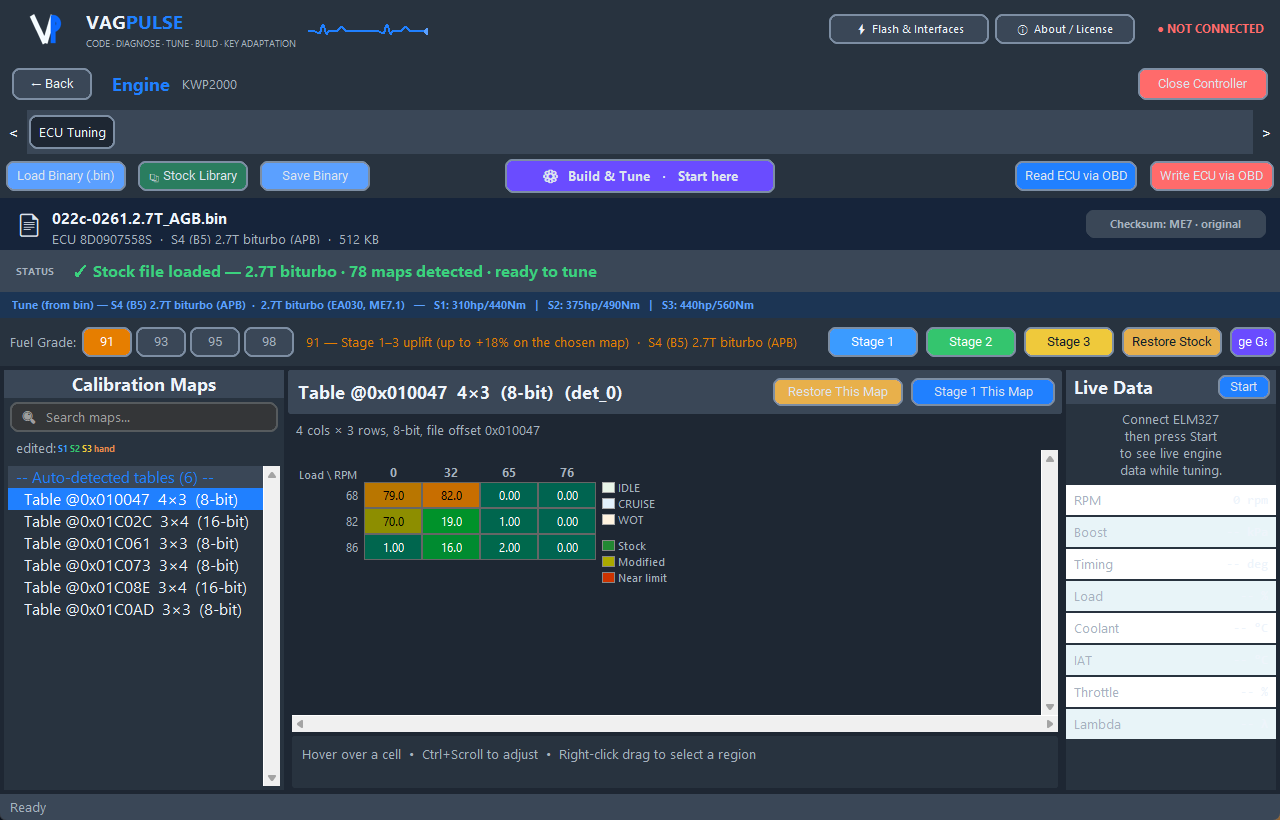Select Table @0x01C061 3×3 (8-bit)
Viewport: 1280px width, 820px height.
[135, 544]
